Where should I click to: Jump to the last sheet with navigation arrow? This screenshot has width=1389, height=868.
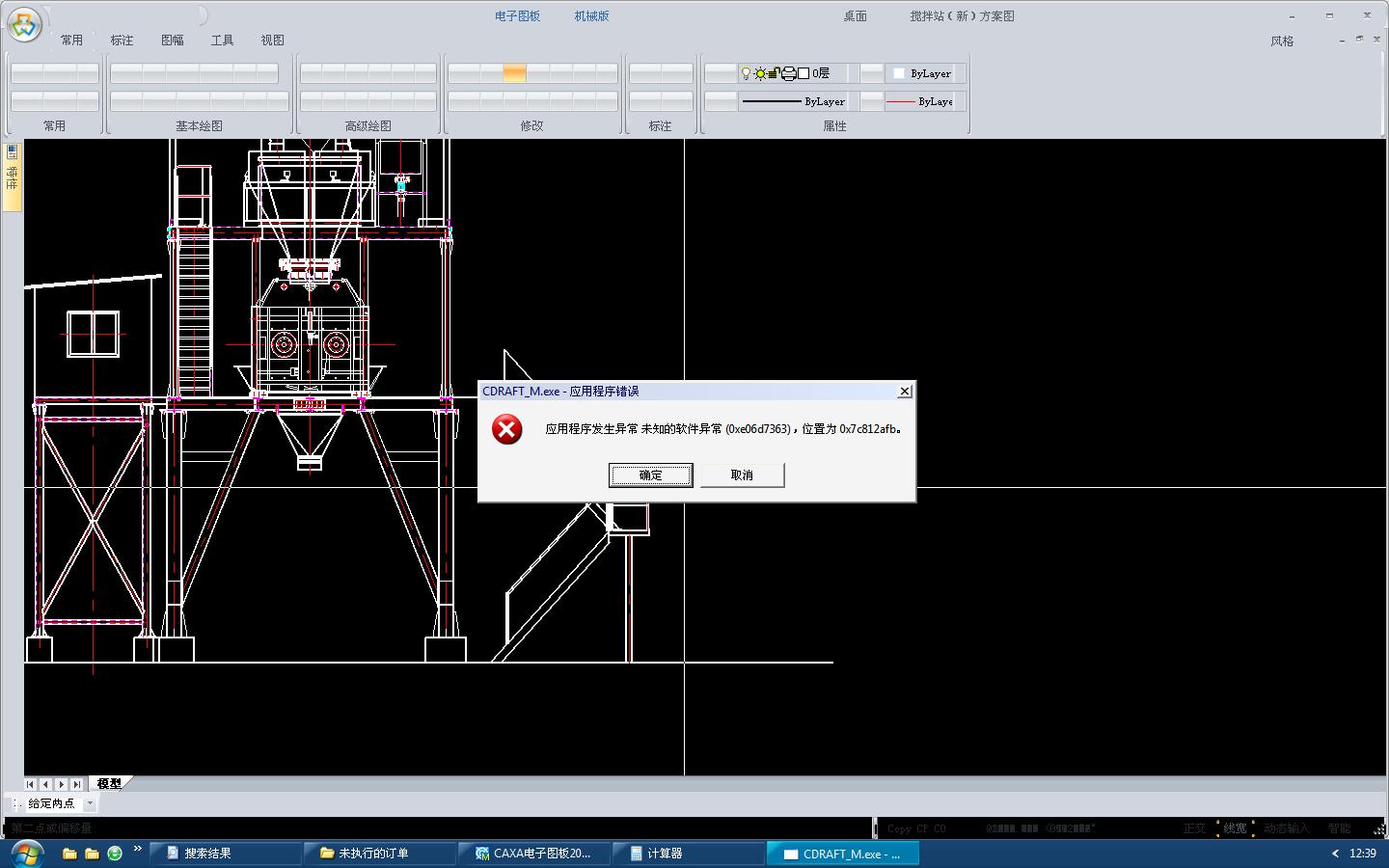point(77,784)
